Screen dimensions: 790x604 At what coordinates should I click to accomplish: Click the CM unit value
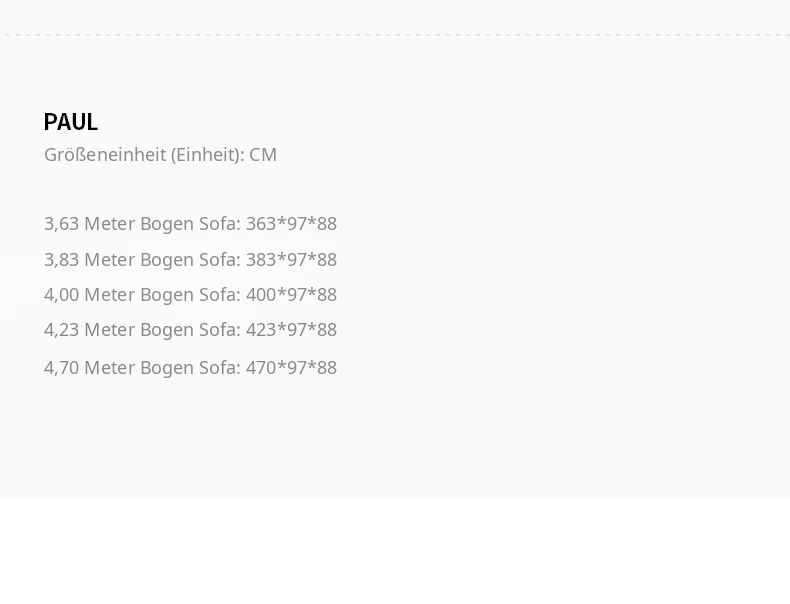point(263,155)
